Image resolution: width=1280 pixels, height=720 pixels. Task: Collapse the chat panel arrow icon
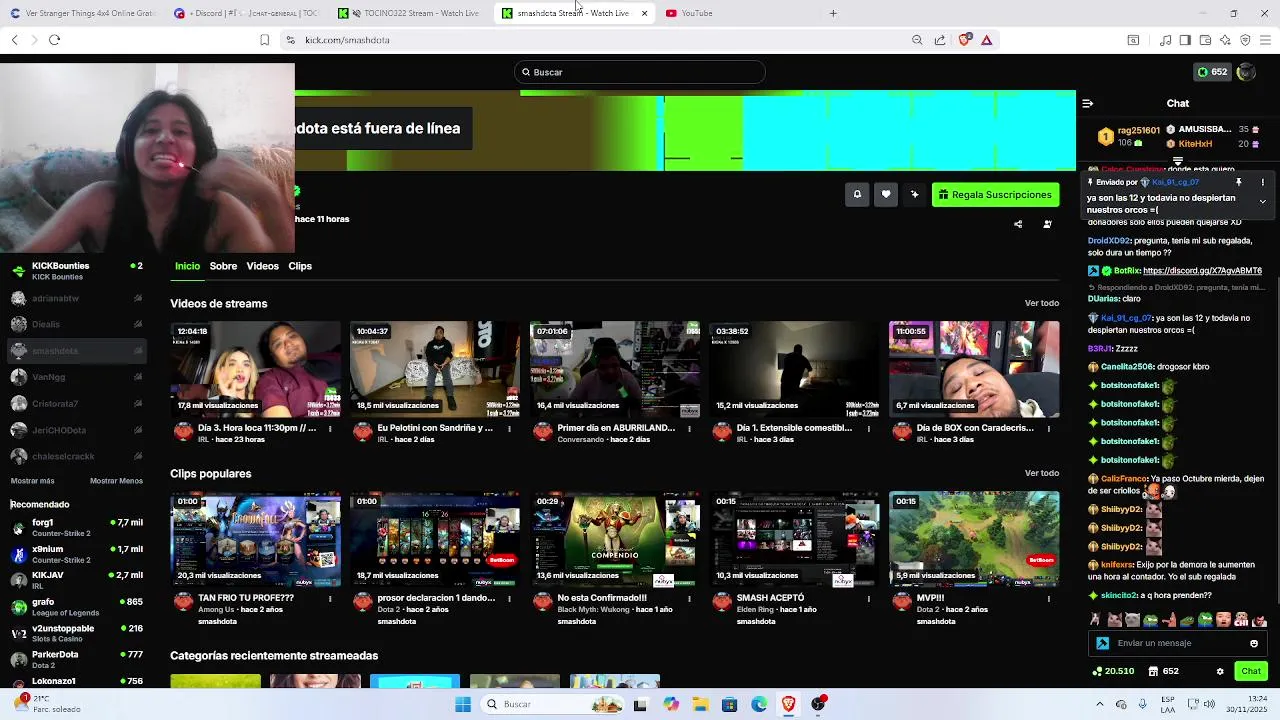tap(1088, 103)
